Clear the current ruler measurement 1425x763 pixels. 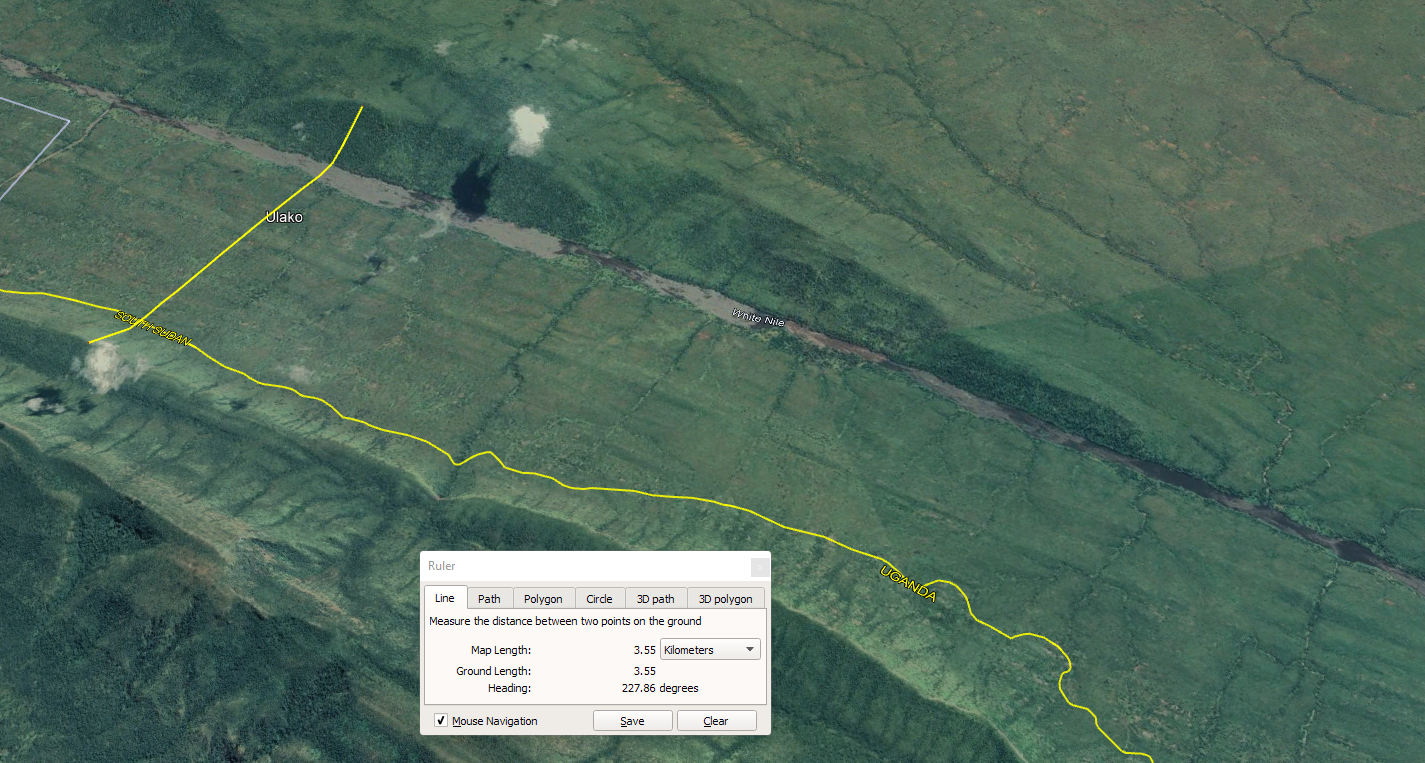point(716,721)
